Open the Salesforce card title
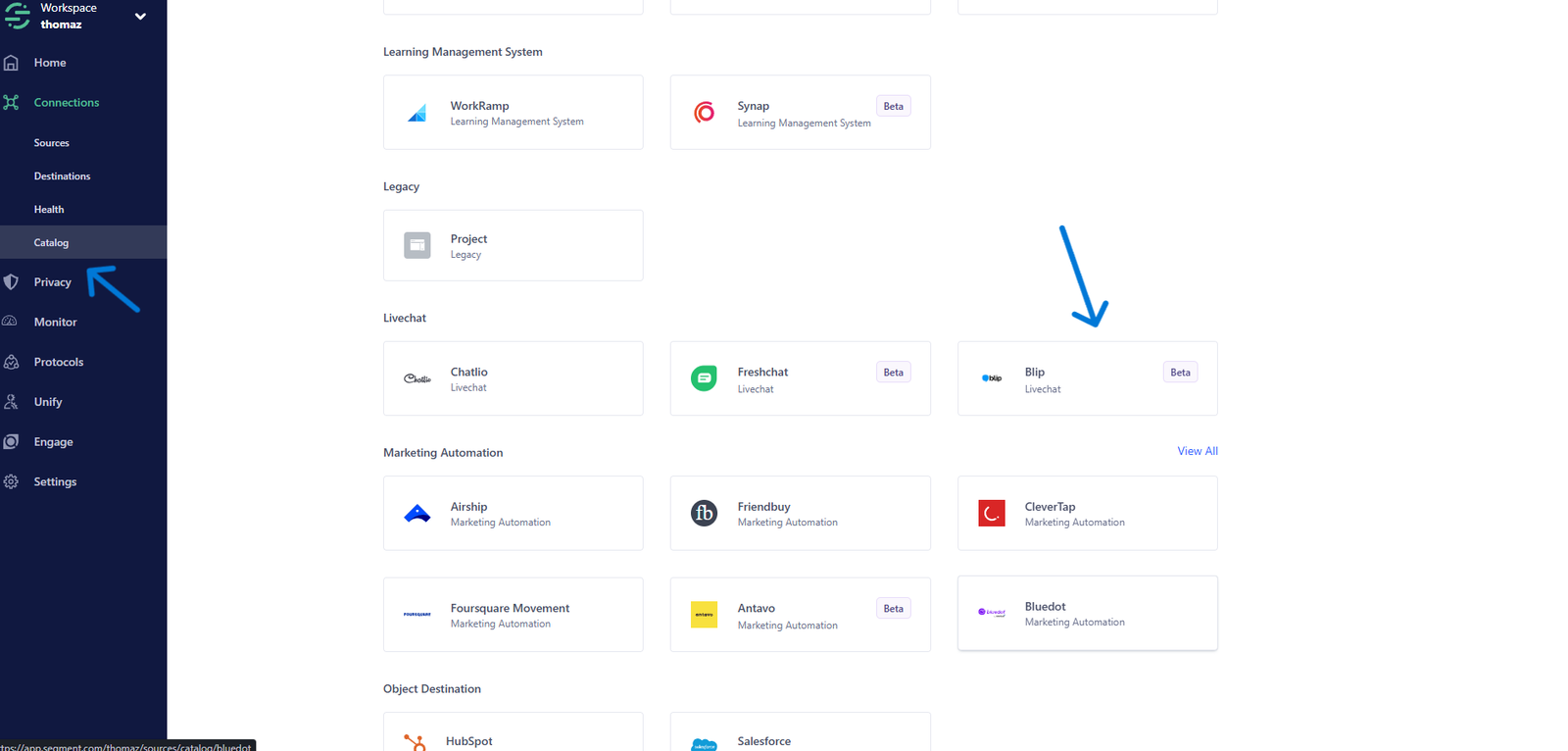 (763, 742)
